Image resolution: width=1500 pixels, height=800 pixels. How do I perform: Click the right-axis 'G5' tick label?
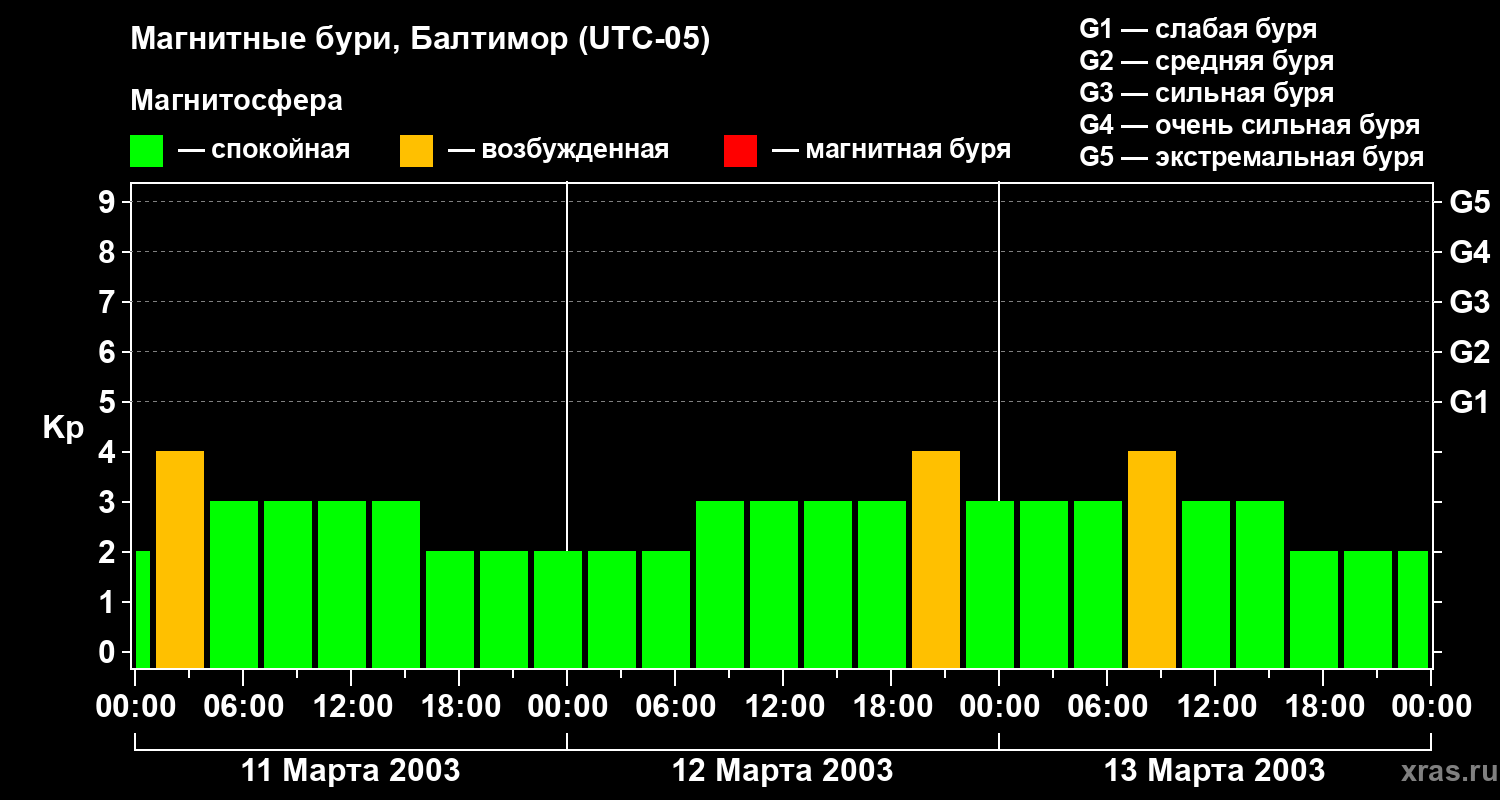pos(1470,202)
